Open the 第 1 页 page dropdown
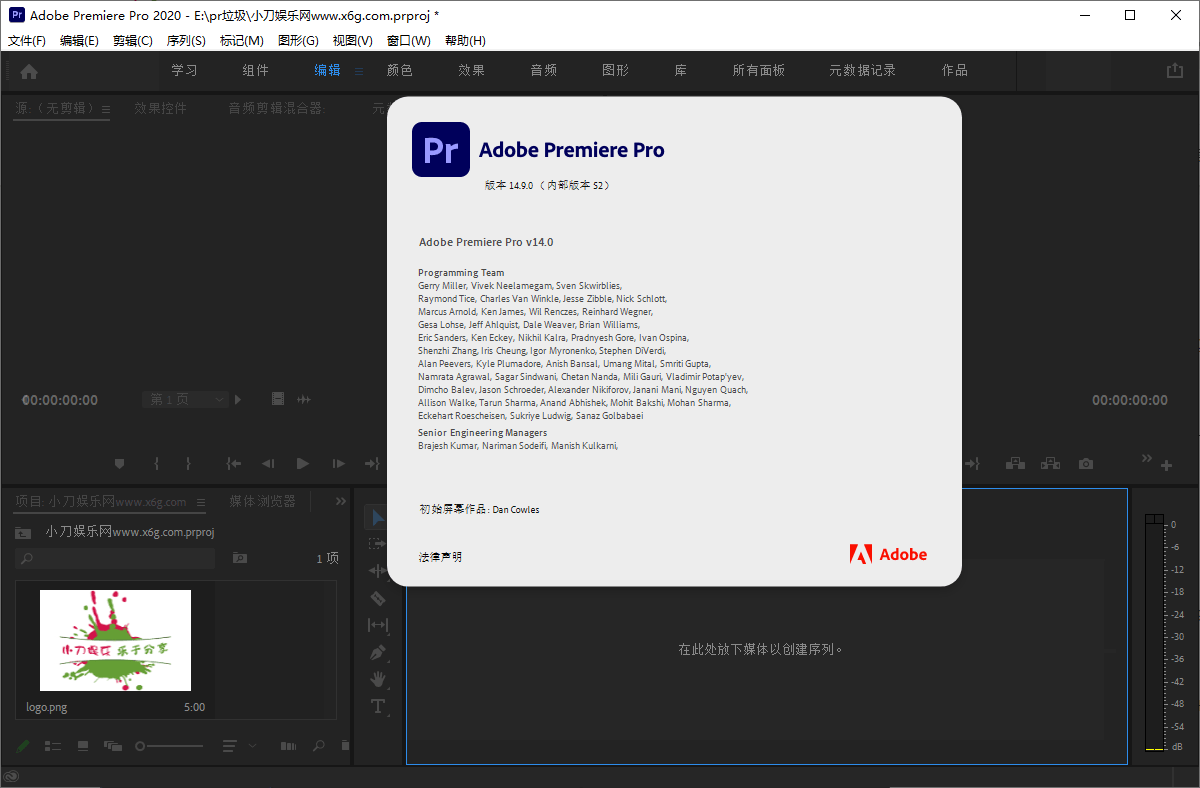Screen dimensions: 1200x788 (186, 399)
